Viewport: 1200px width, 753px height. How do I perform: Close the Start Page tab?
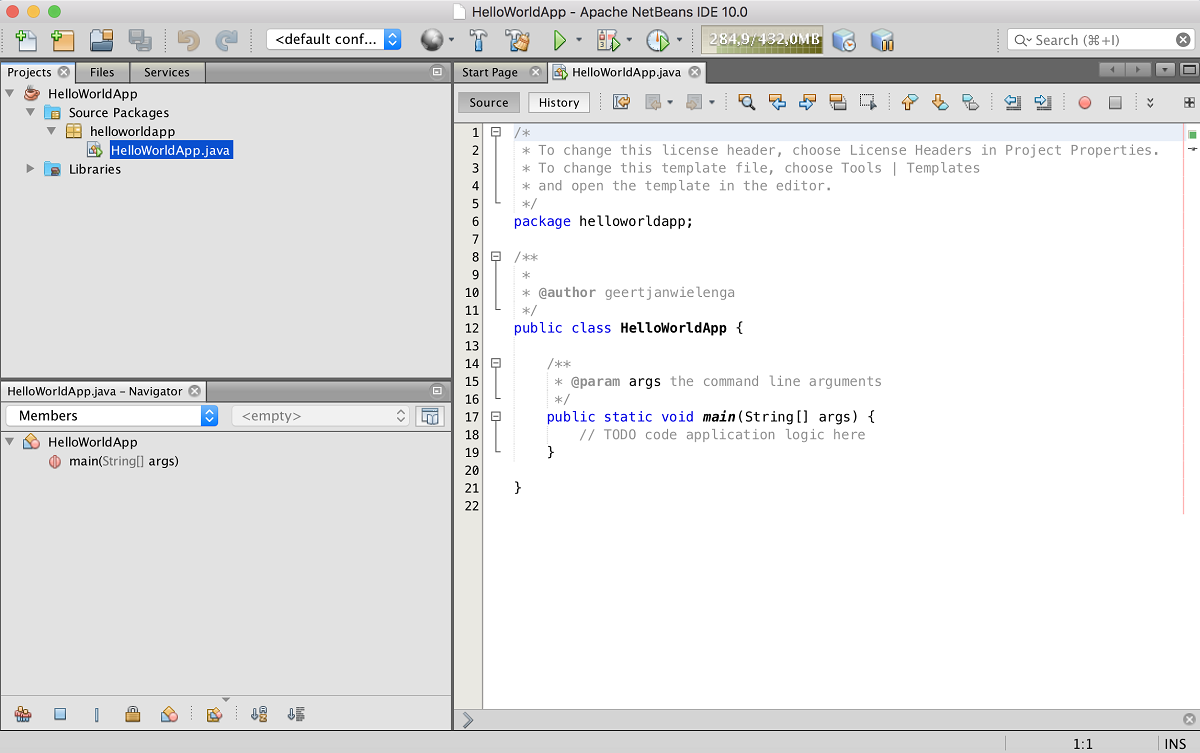pyautogui.click(x=535, y=72)
